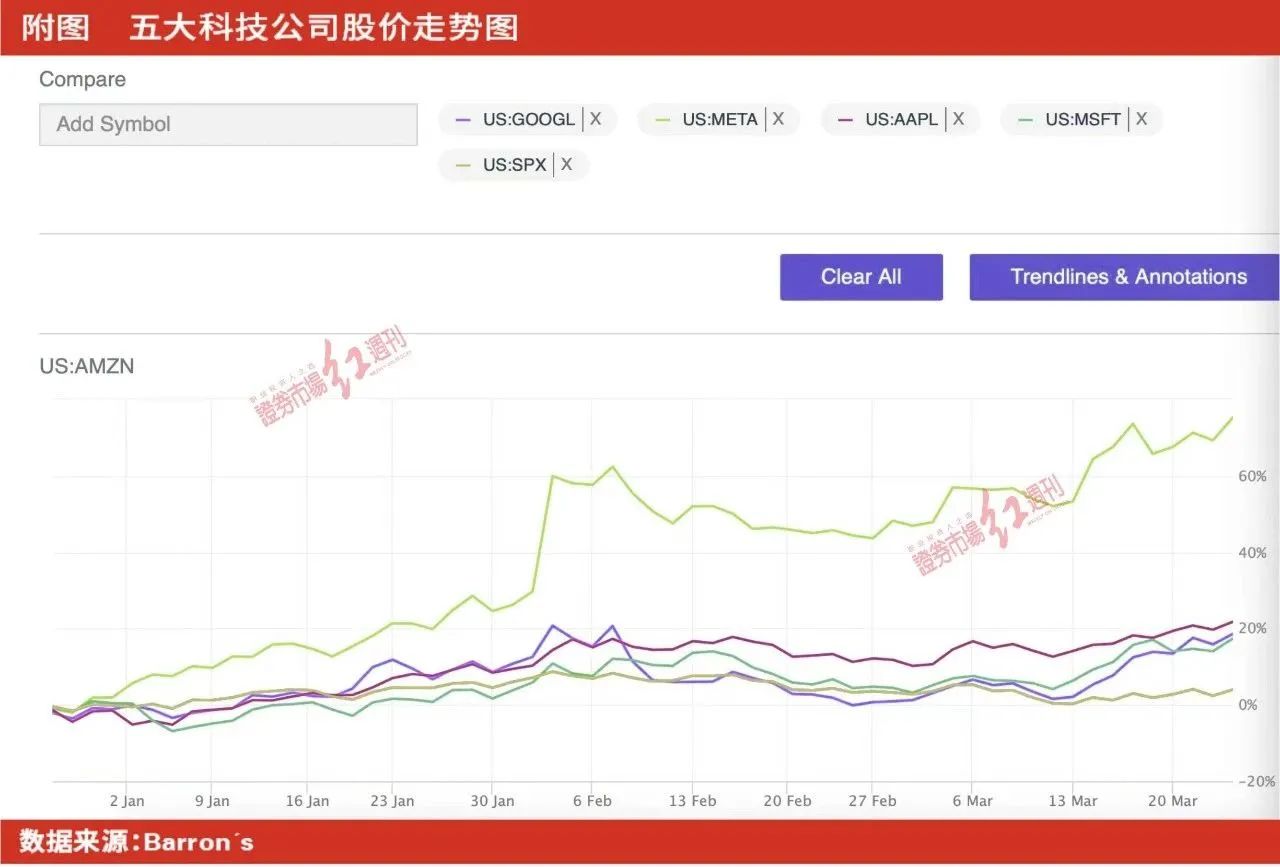The image size is (1280, 867).
Task: Click the purple line marker beside US:GOOGL
Action: coord(463,120)
